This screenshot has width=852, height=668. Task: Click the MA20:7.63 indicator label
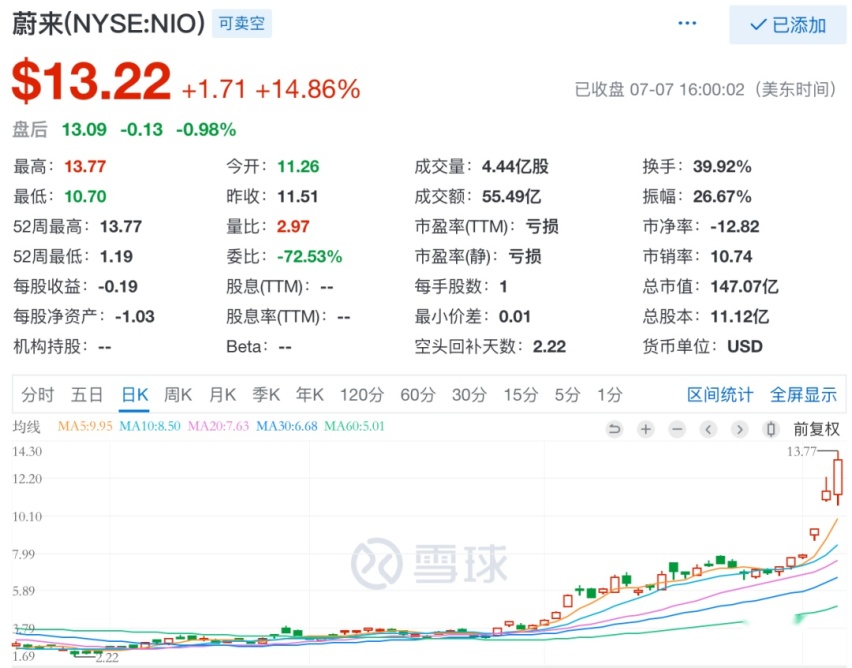tap(218, 426)
